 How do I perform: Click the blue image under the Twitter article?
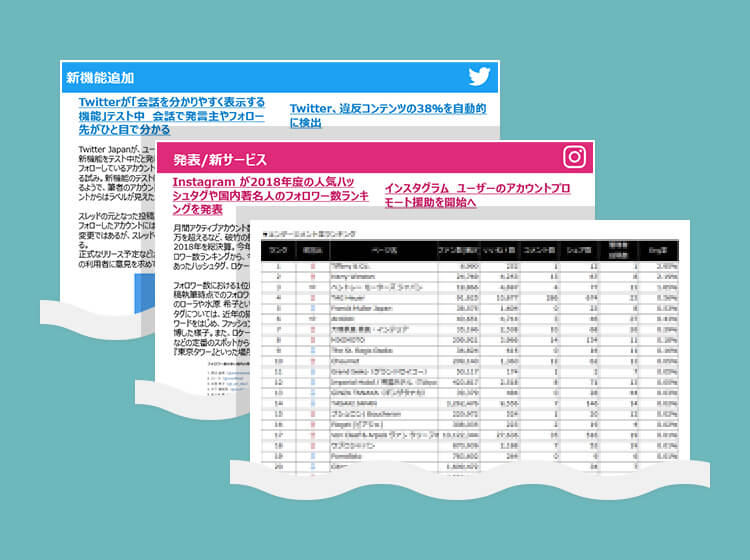tap(144, 293)
